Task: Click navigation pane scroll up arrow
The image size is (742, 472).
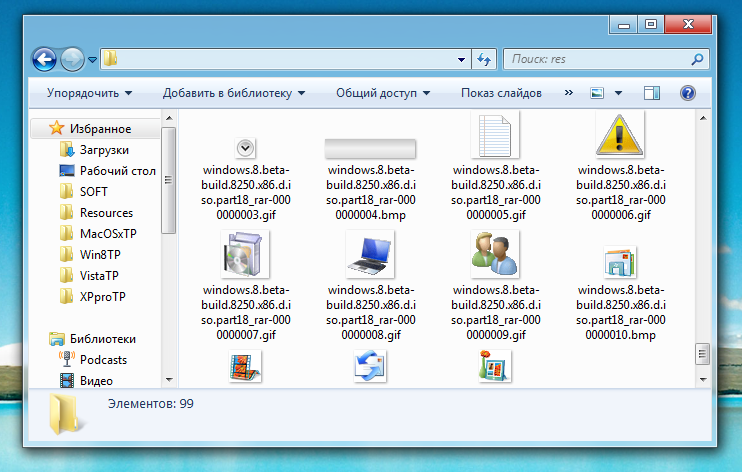Action: point(169,118)
